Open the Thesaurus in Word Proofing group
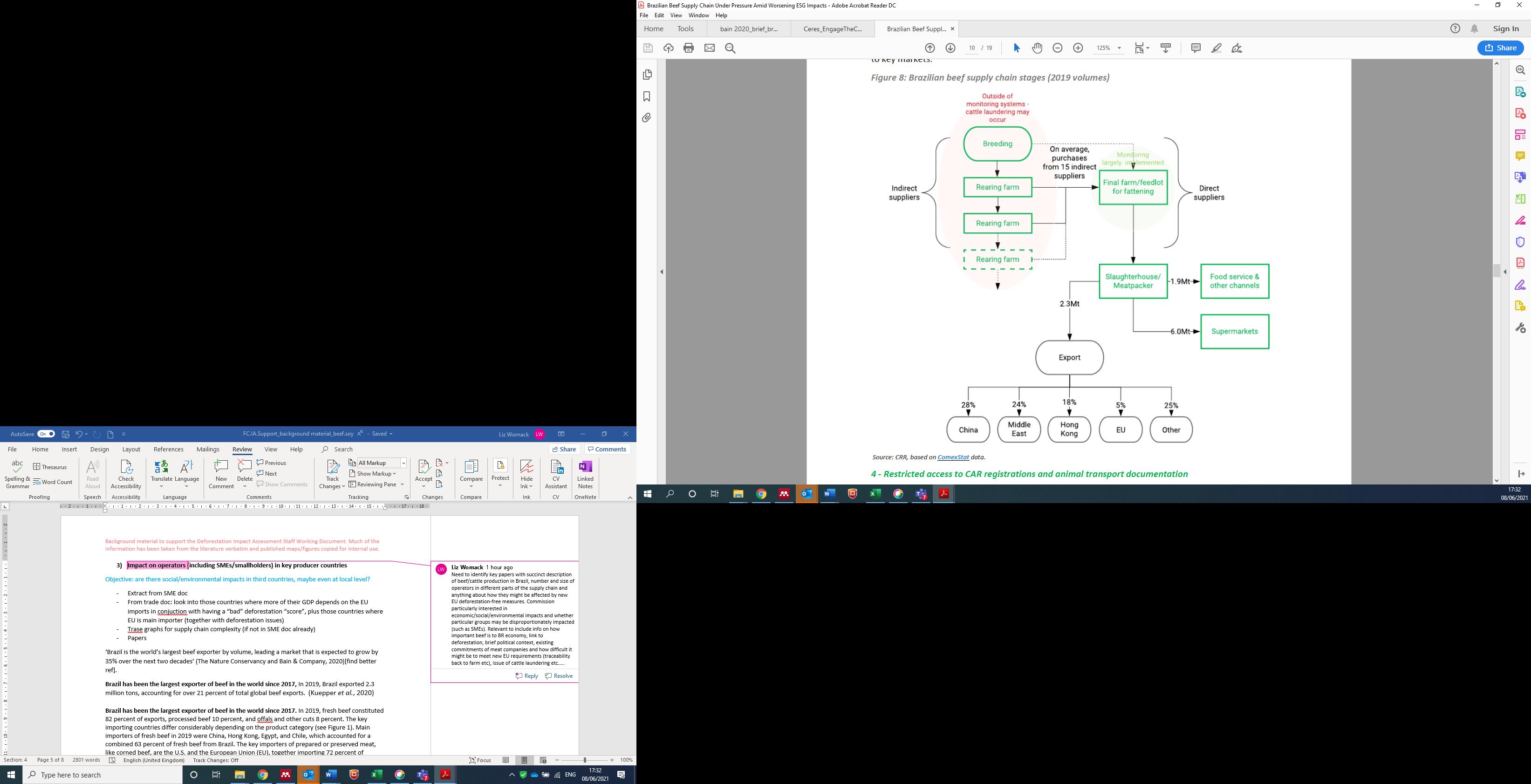Viewport: 1531px width, 784px height. (x=50, y=467)
